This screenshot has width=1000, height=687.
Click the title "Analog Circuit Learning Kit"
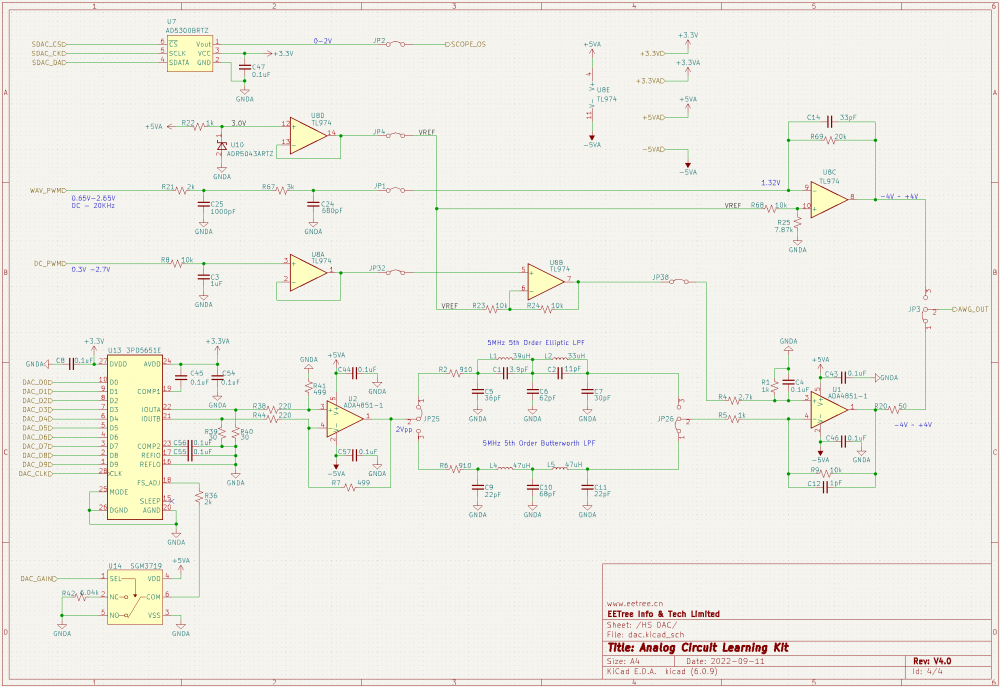712,647
